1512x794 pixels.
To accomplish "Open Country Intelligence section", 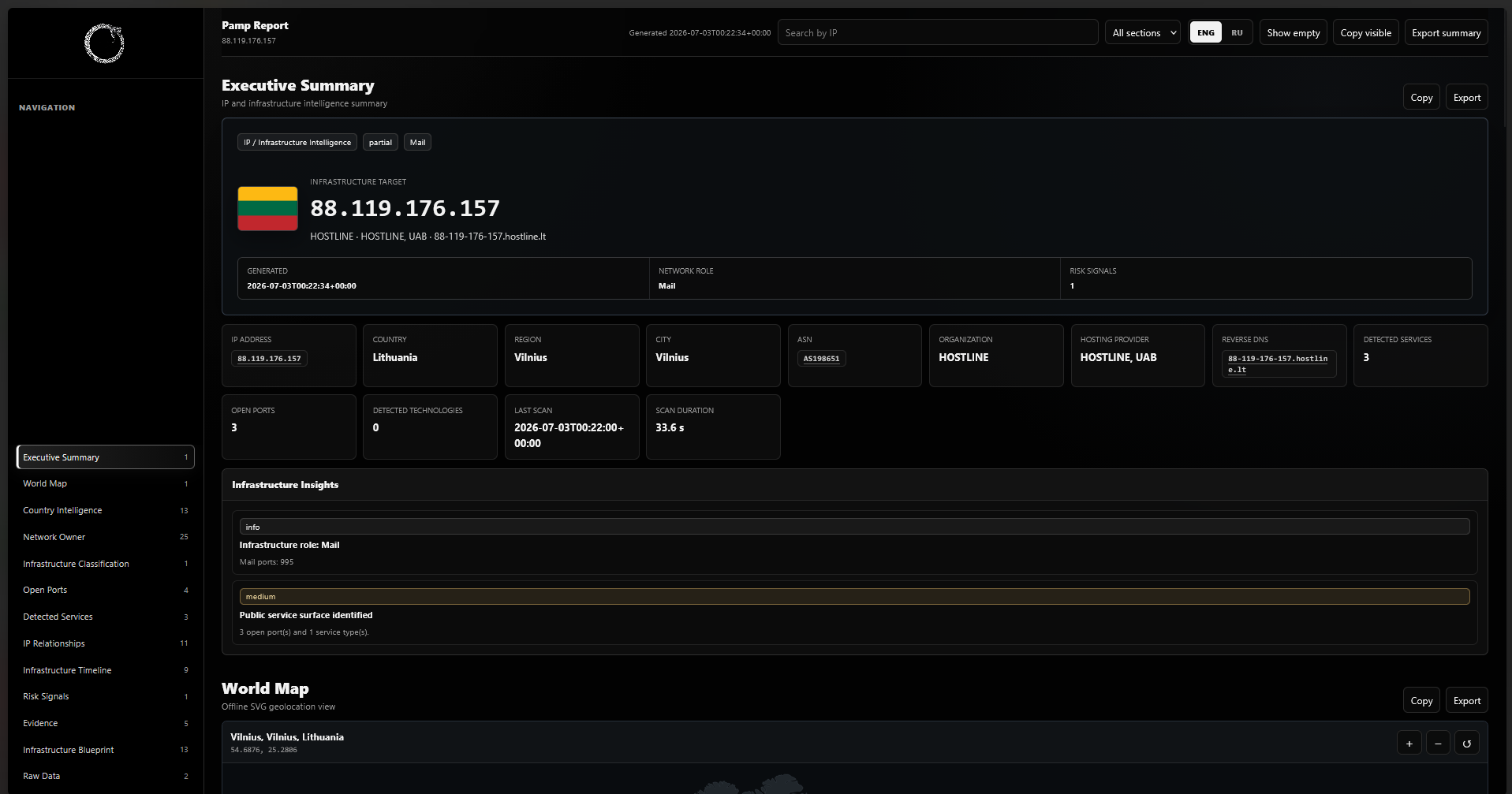I will coord(105,510).
